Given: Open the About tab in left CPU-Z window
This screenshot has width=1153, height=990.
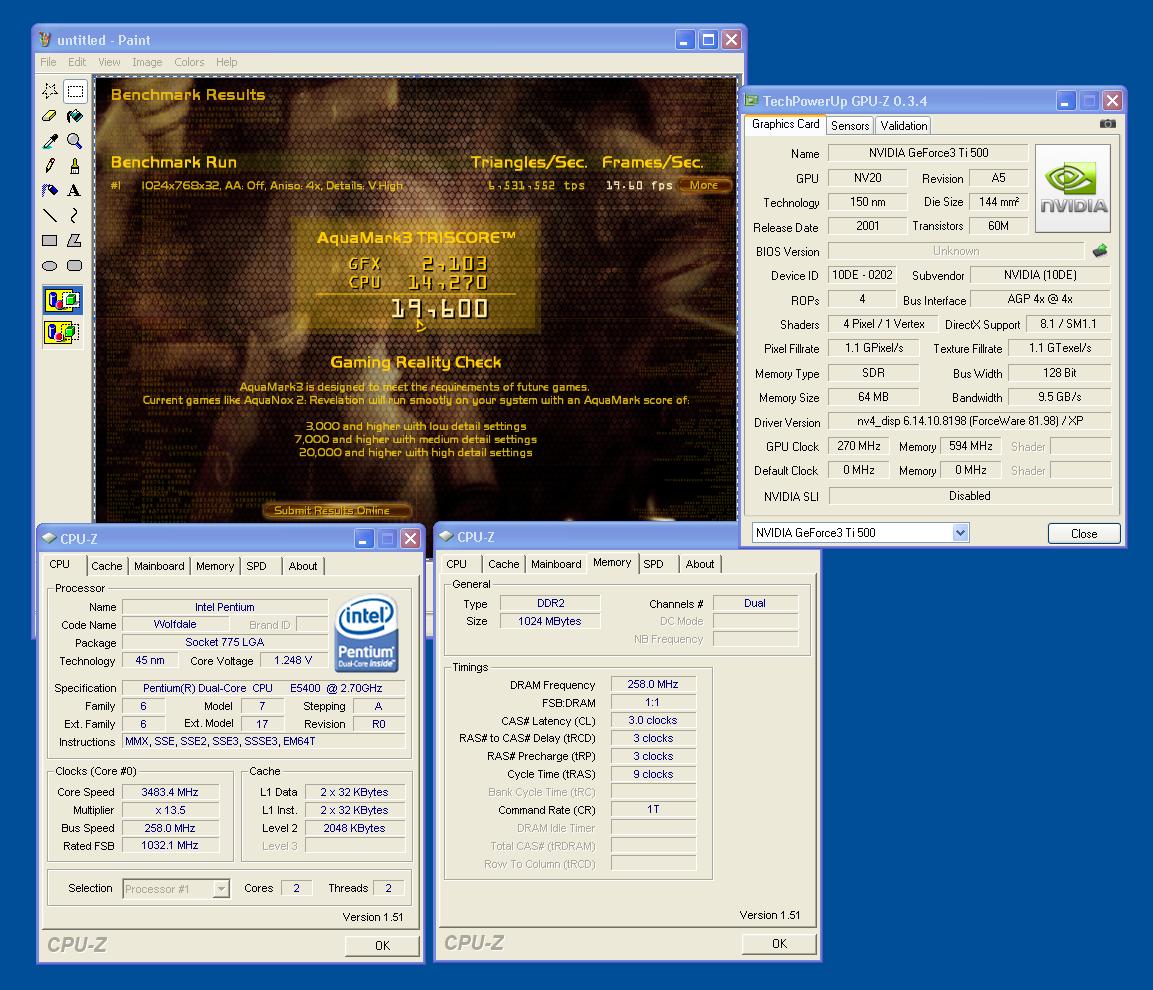Looking at the screenshot, I should point(303,566).
